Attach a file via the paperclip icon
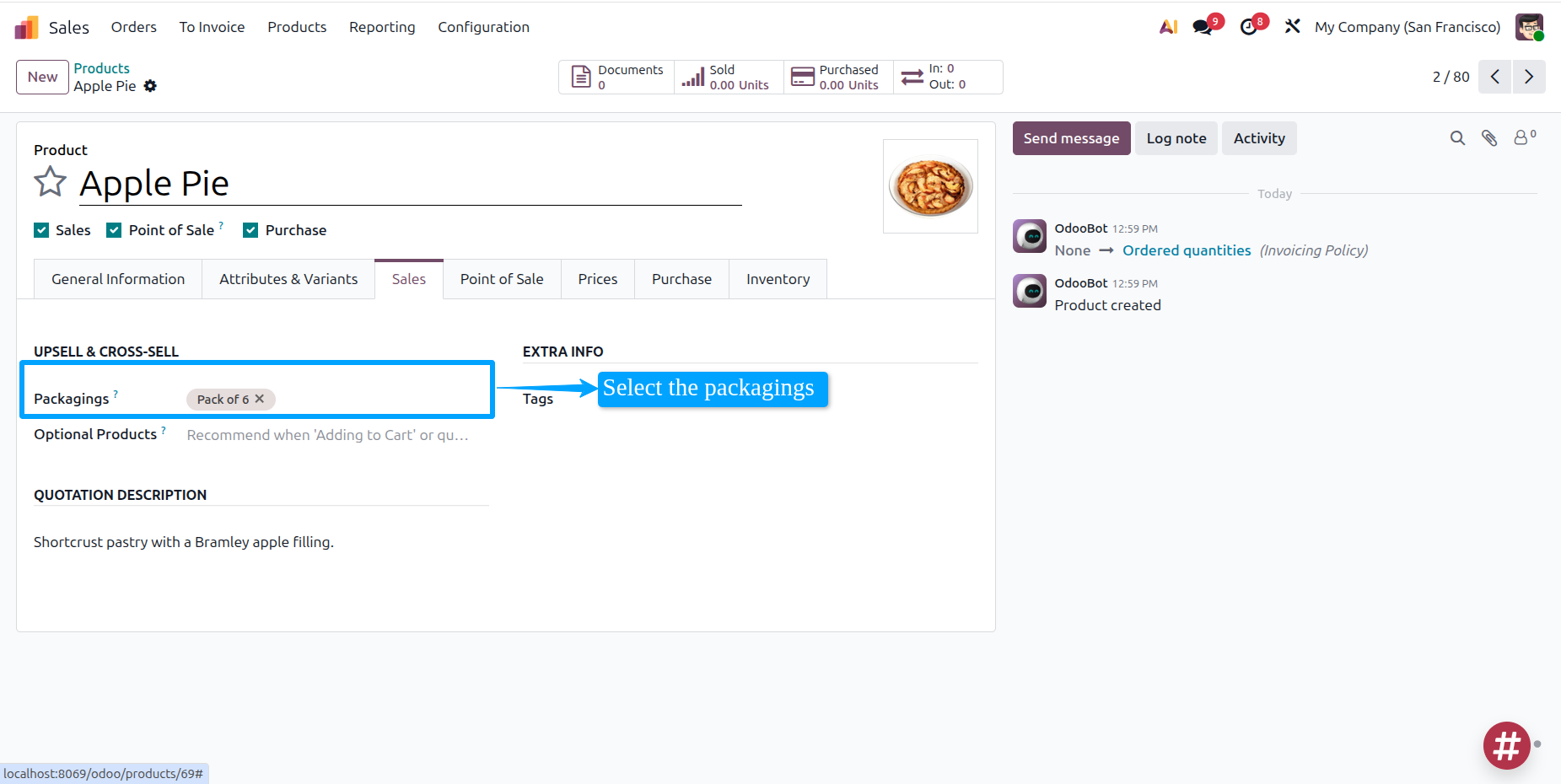Screen dimensions: 1561x784 pos(1489,137)
